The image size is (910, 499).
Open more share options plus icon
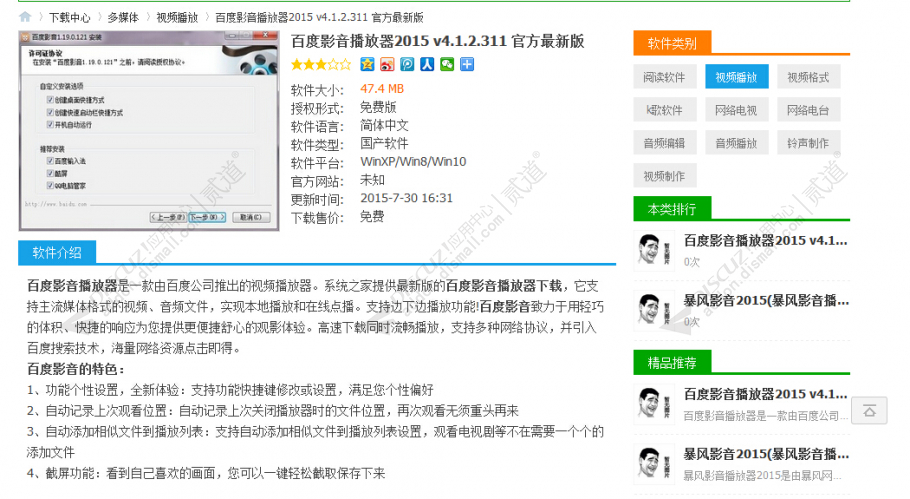click(x=467, y=64)
